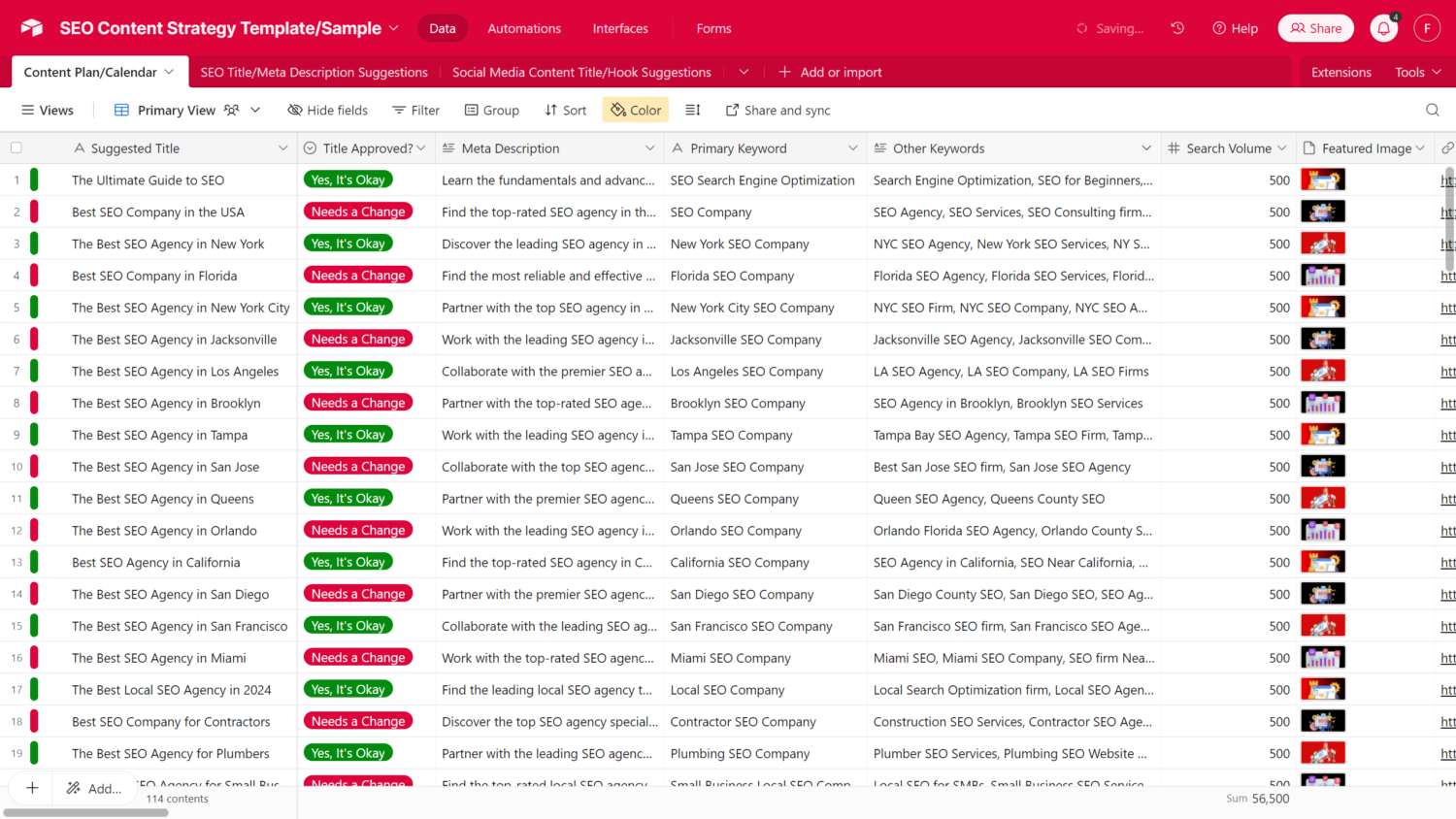Image resolution: width=1456 pixels, height=819 pixels.
Task: Open the featured image thumbnail in row 1
Action: coord(1322,180)
